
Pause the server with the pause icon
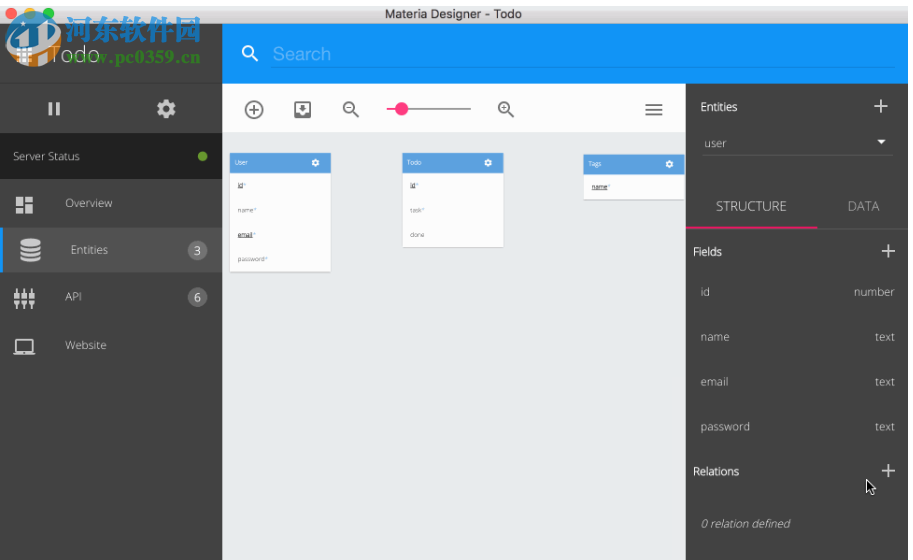click(x=54, y=109)
